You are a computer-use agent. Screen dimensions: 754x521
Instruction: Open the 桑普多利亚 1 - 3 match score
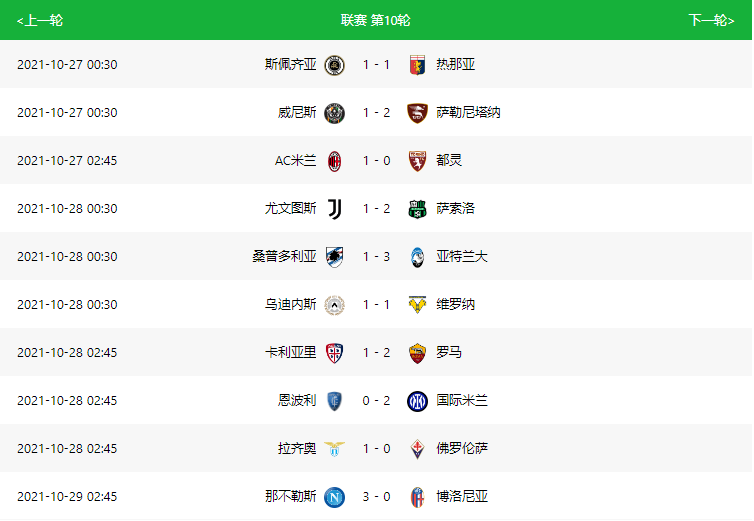pos(377,256)
